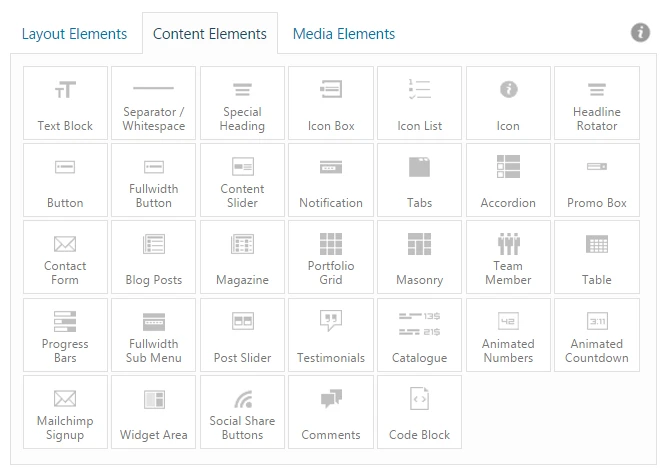Insert a Contact Form element
The height and width of the screenshot is (469, 665).
pyautogui.click(x=65, y=257)
